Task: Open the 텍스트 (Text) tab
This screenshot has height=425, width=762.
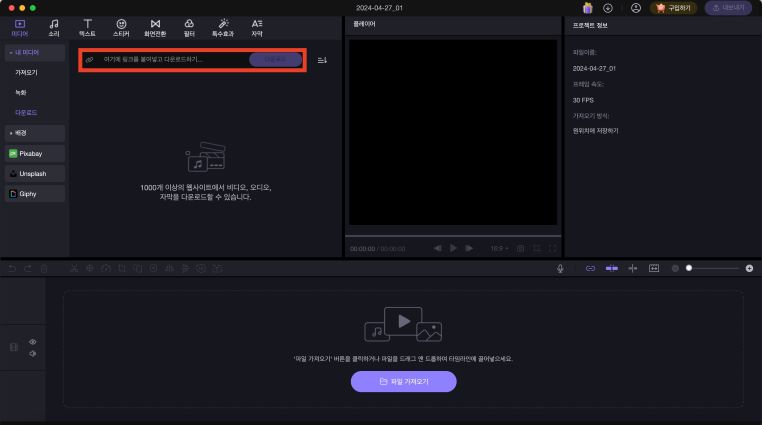Action: click(87, 28)
